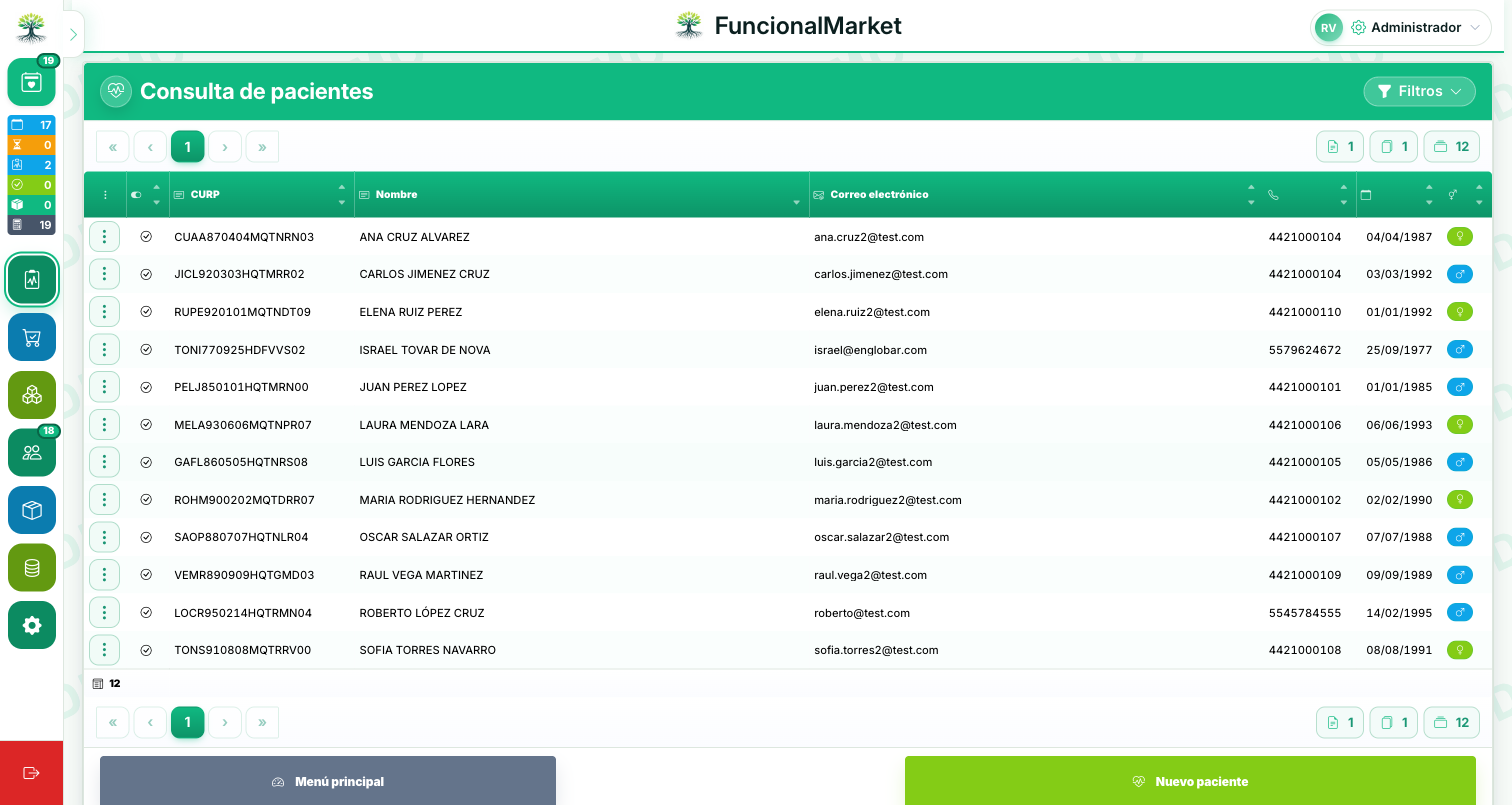Click the female gender badge for ANA CRUZ ALVAREZ

point(1460,237)
